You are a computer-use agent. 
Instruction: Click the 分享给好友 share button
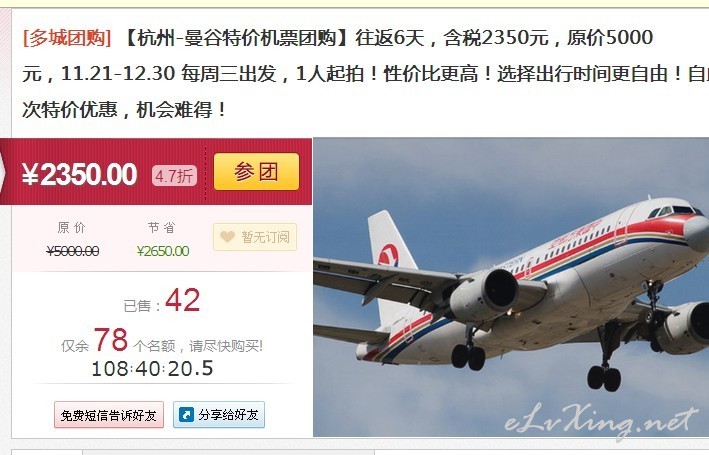click(x=219, y=414)
